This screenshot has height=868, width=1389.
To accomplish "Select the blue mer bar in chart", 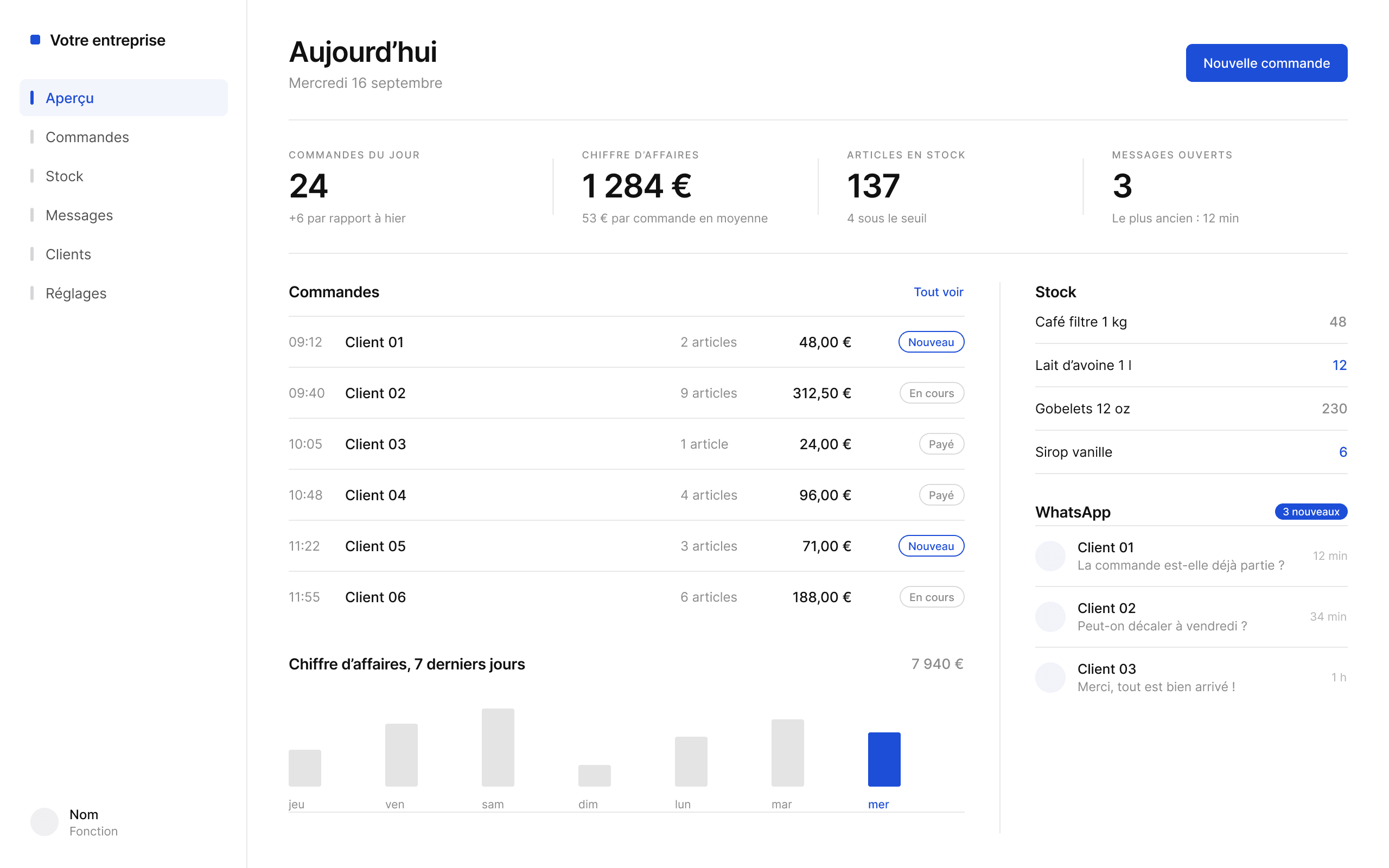I will pyautogui.click(x=884, y=759).
